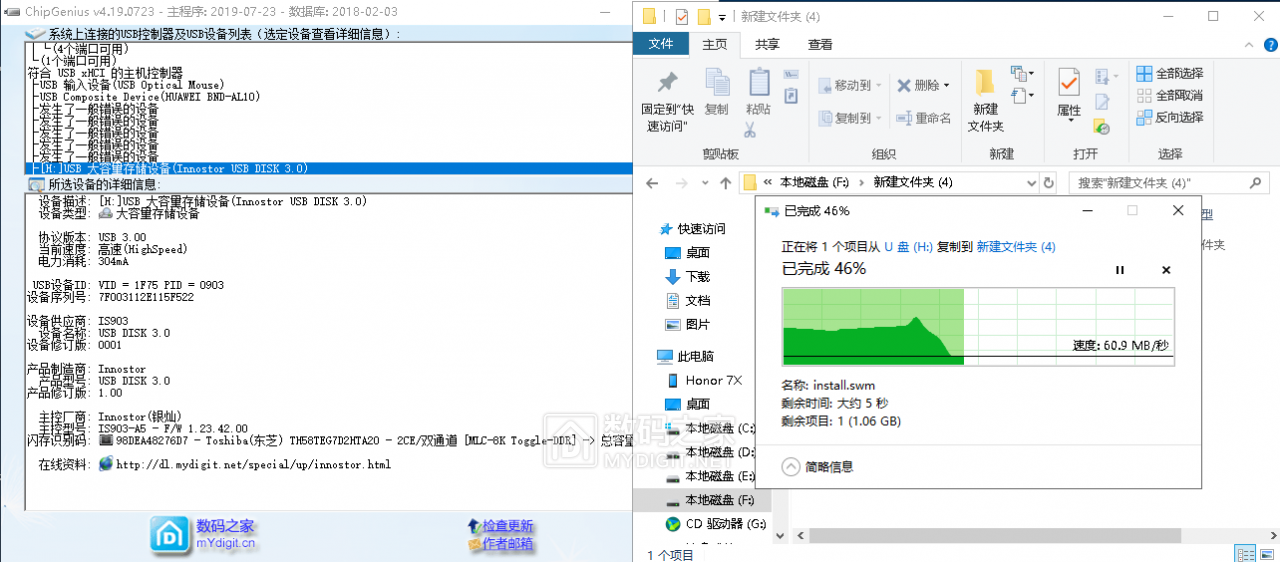Click the History icon in the Open group
Screen dimensions: 1280x562
[x=1101, y=127]
